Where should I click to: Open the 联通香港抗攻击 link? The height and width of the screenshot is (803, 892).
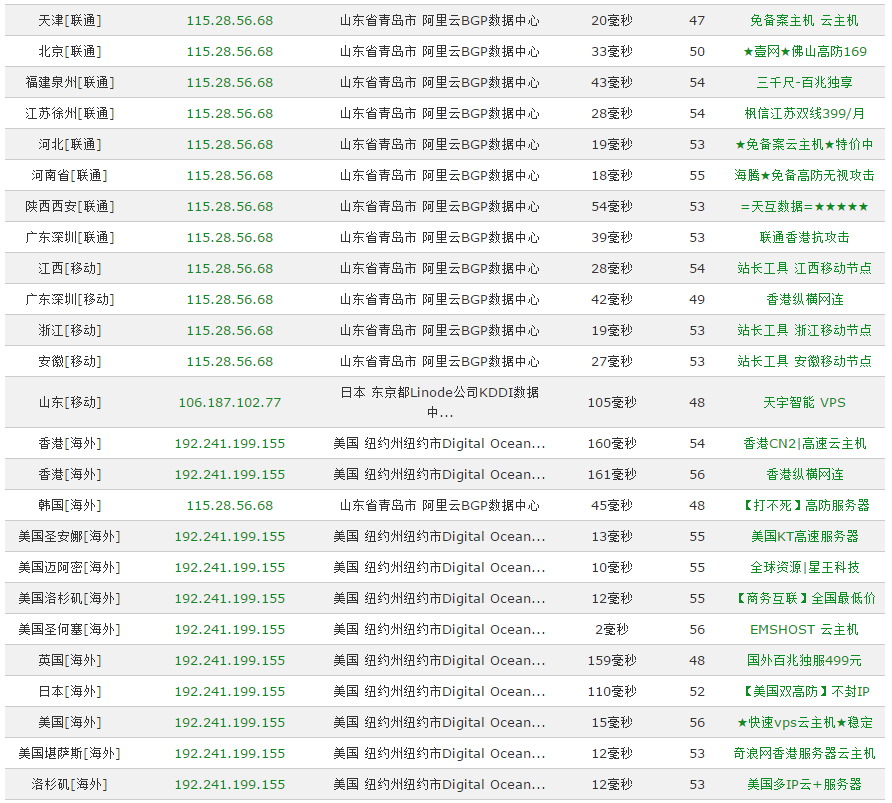click(803, 237)
